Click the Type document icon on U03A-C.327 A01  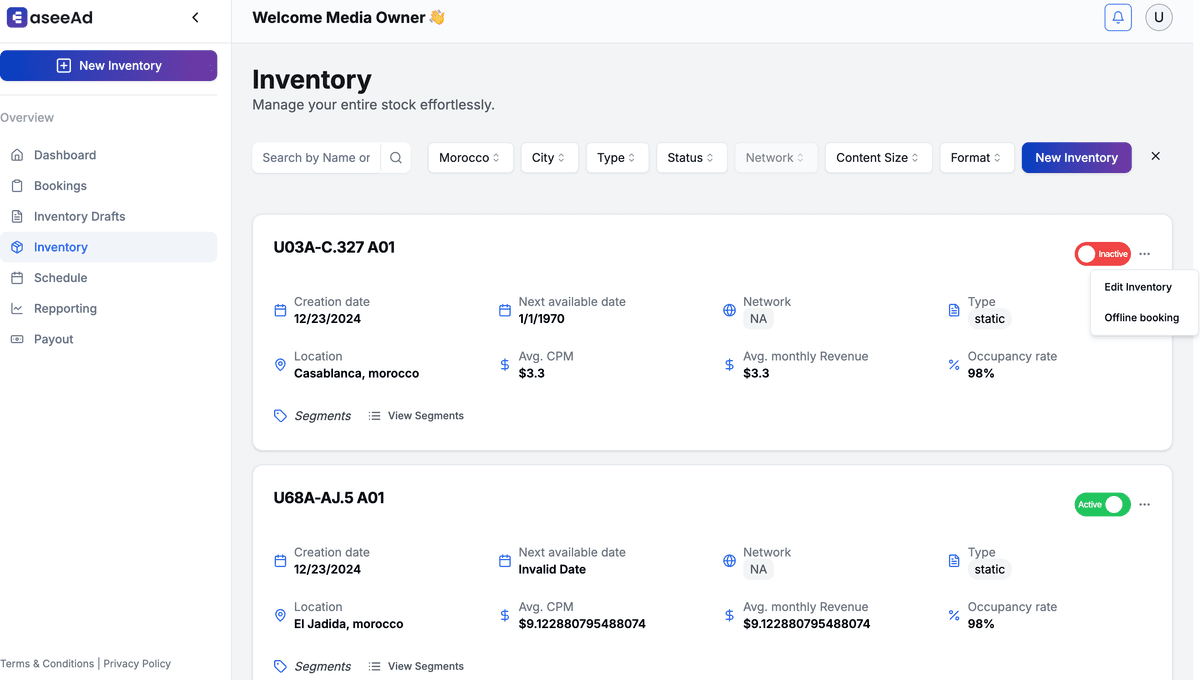[x=954, y=310]
